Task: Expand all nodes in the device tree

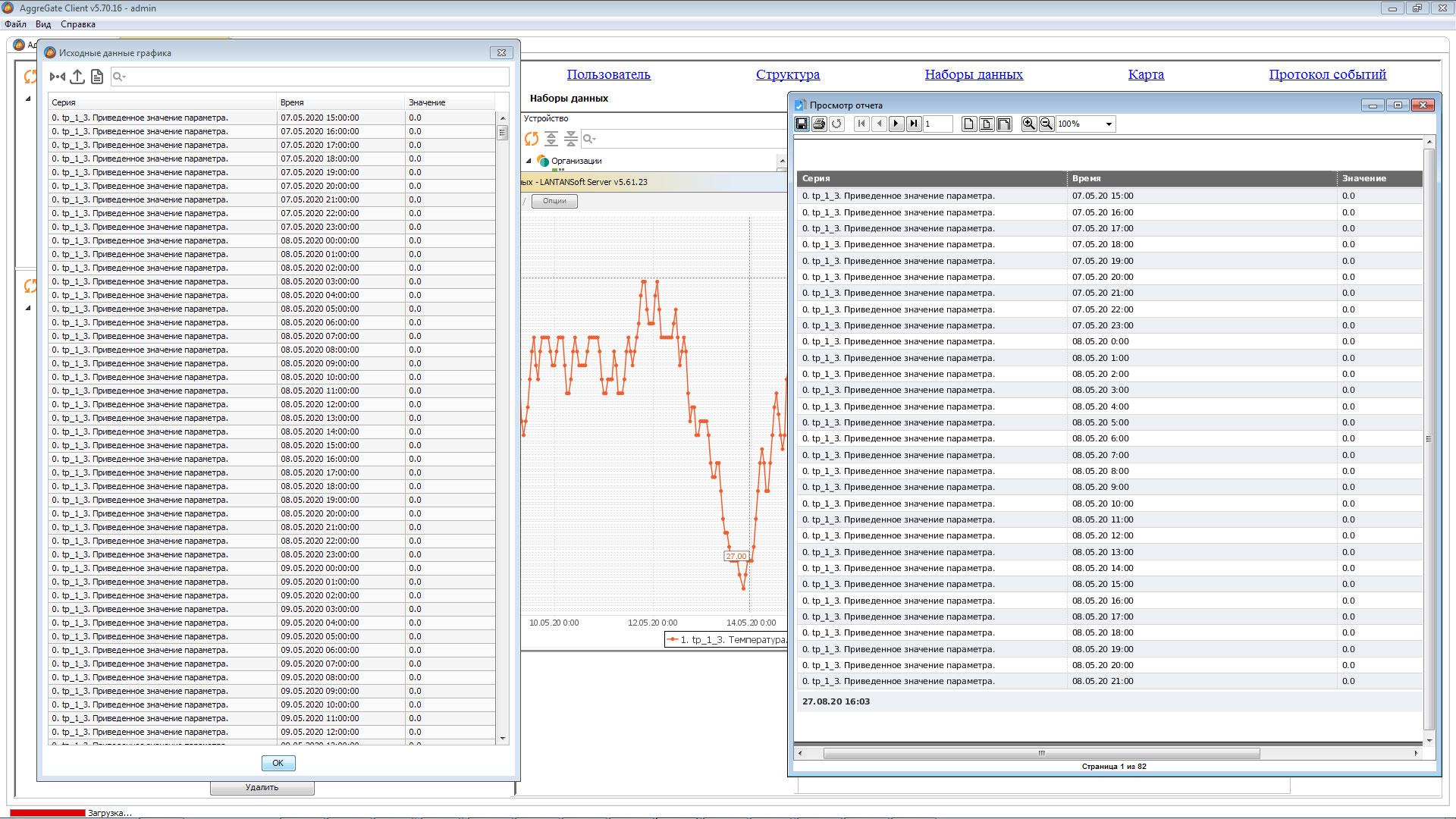Action: pyautogui.click(x=551, y=139)
